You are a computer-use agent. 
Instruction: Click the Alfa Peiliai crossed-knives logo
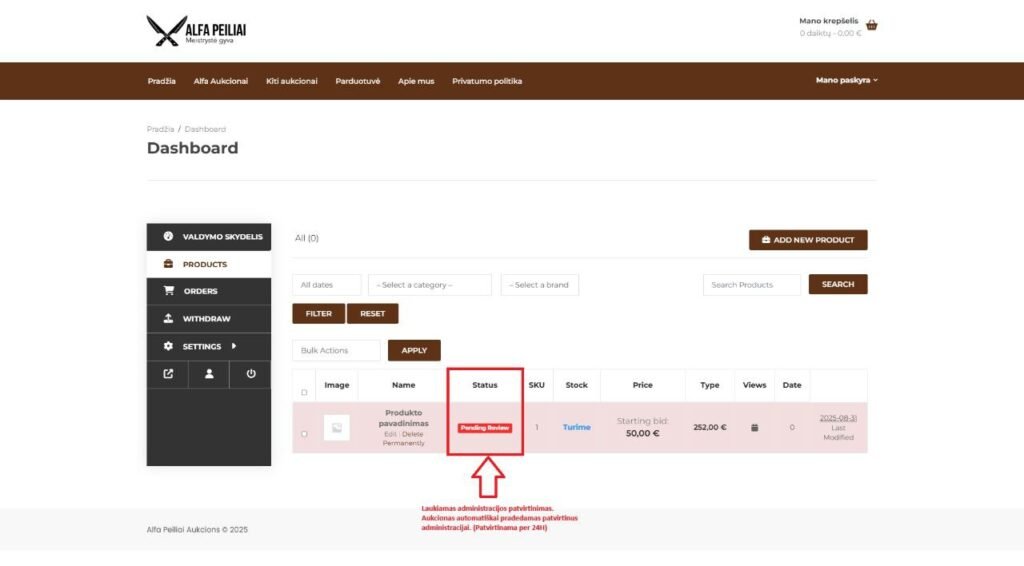coord(195,30)
